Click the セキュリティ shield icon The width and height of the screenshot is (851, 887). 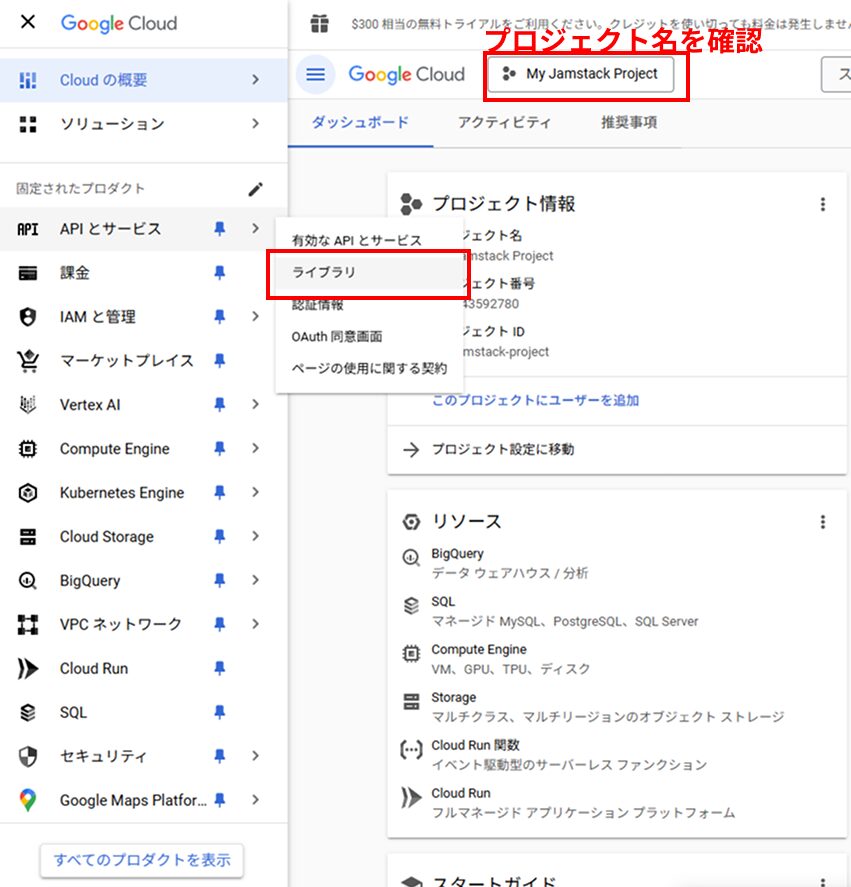28,756
